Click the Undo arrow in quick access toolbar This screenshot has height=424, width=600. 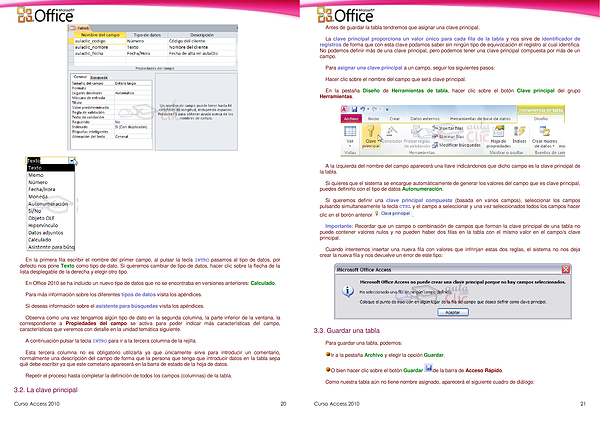(362, 109)
